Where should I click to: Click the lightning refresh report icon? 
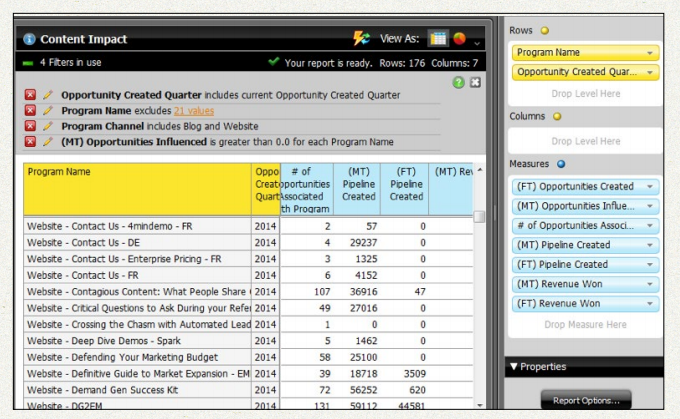(361, 39)
